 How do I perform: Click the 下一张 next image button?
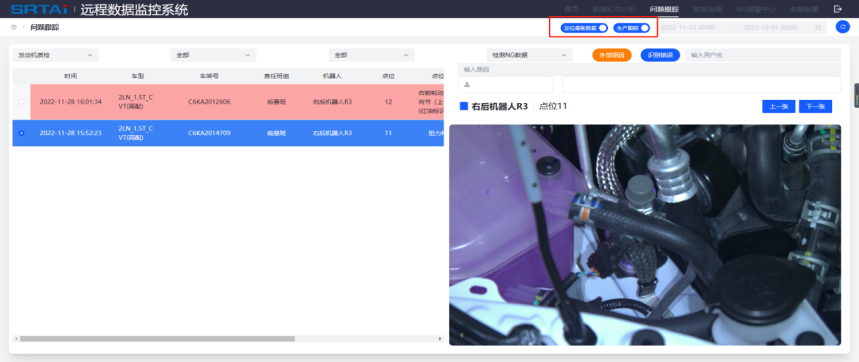(x=815, y=107)
